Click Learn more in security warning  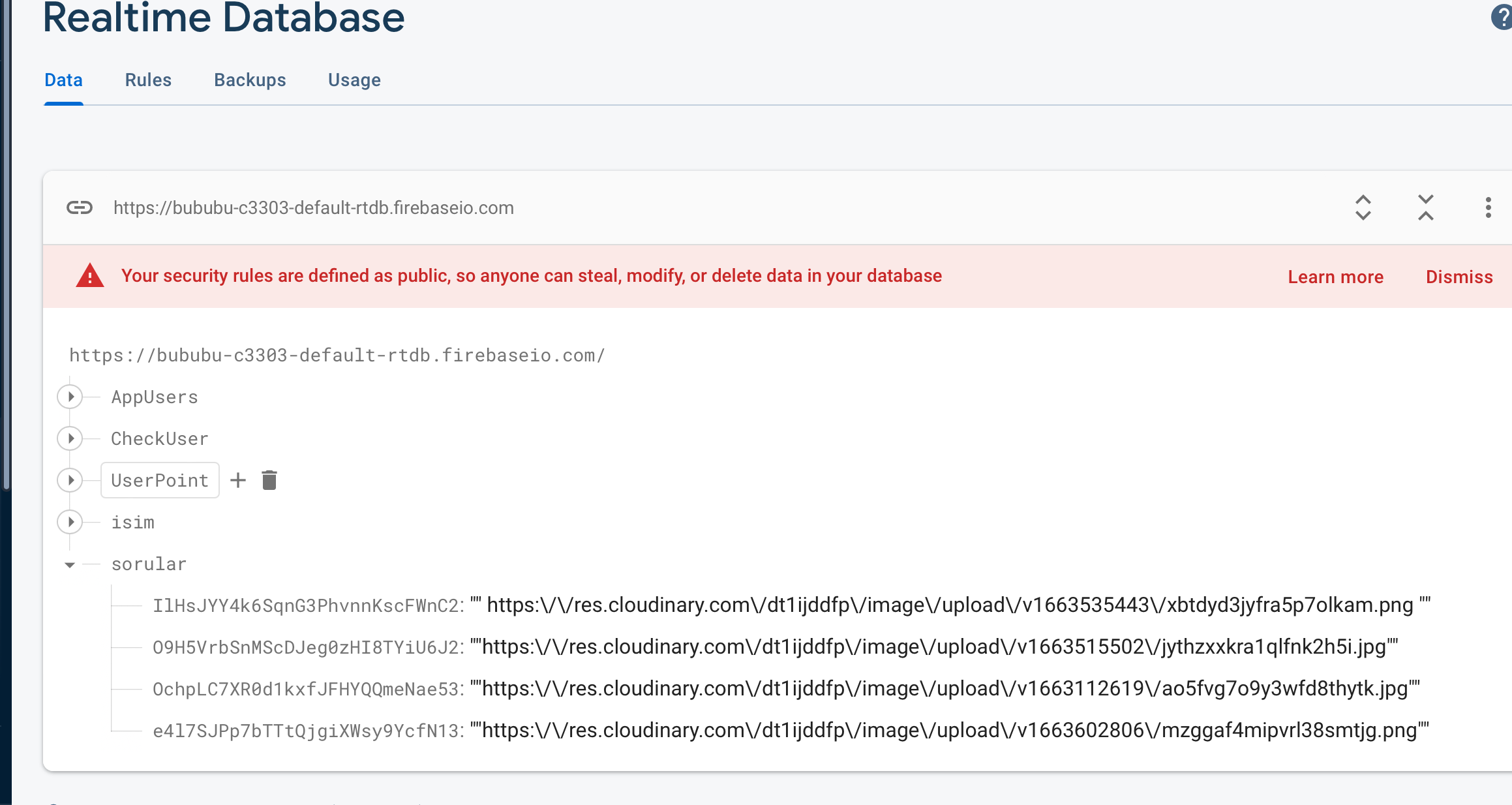[x=1335, y=277]
